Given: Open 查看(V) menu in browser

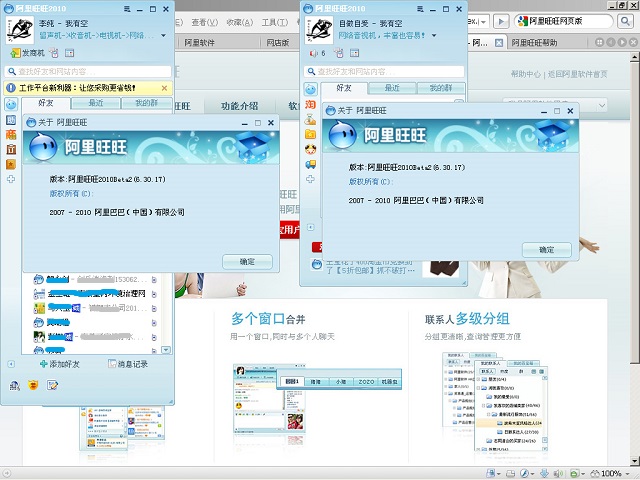Looking at the screenshot, I should (205, 23).
